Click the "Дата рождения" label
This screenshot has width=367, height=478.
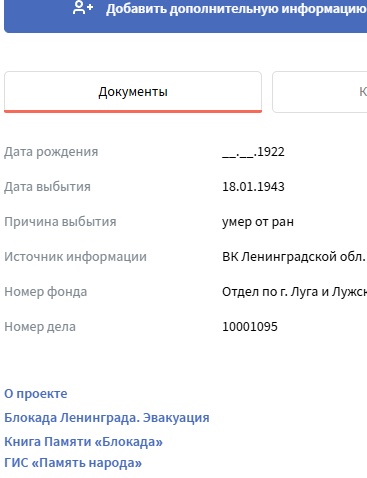pyautogui.click(x=51, y=152)
